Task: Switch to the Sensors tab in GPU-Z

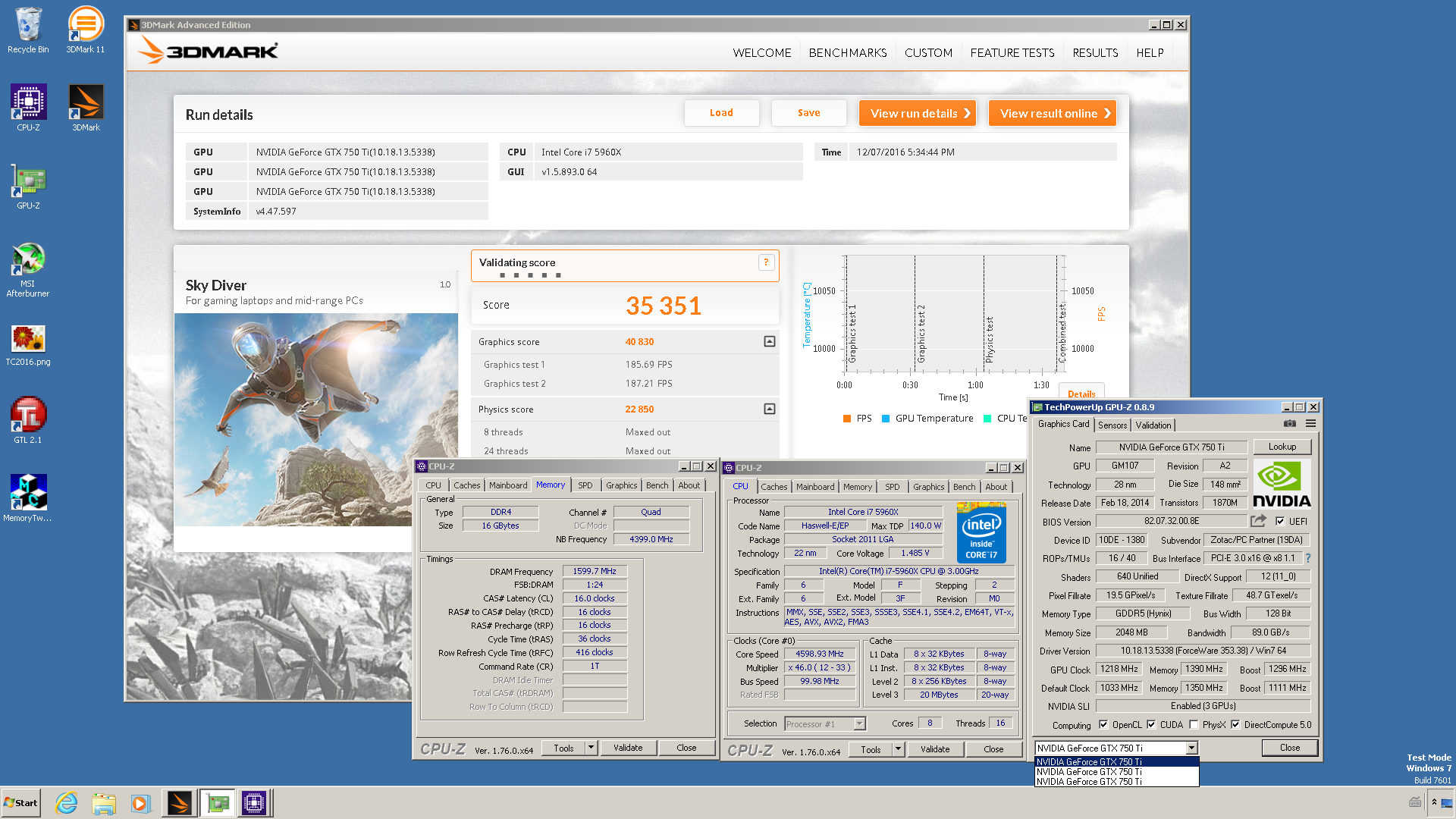Action: [1112, 425]
